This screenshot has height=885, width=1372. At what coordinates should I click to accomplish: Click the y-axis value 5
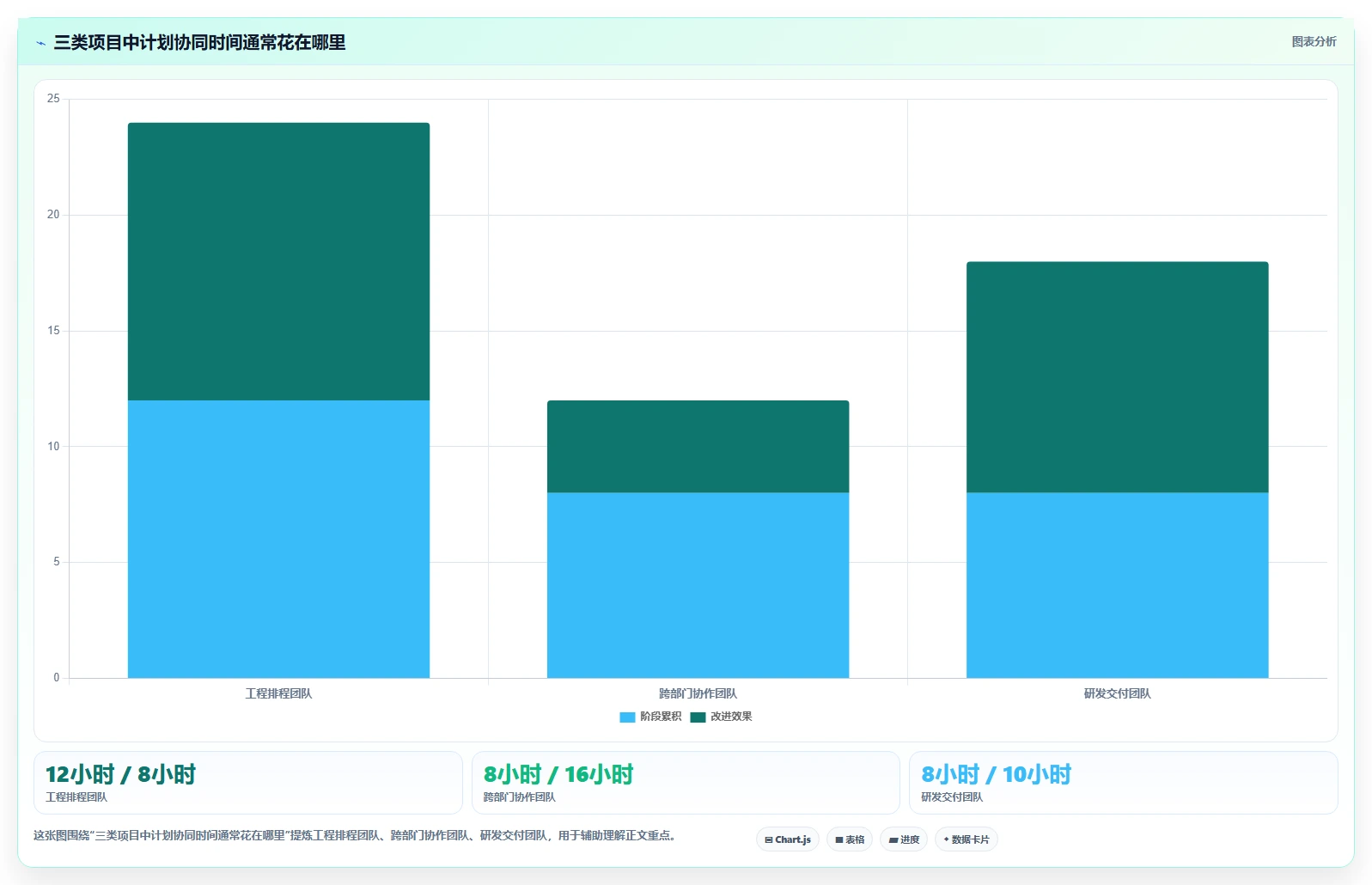click(x=57, y=562)
